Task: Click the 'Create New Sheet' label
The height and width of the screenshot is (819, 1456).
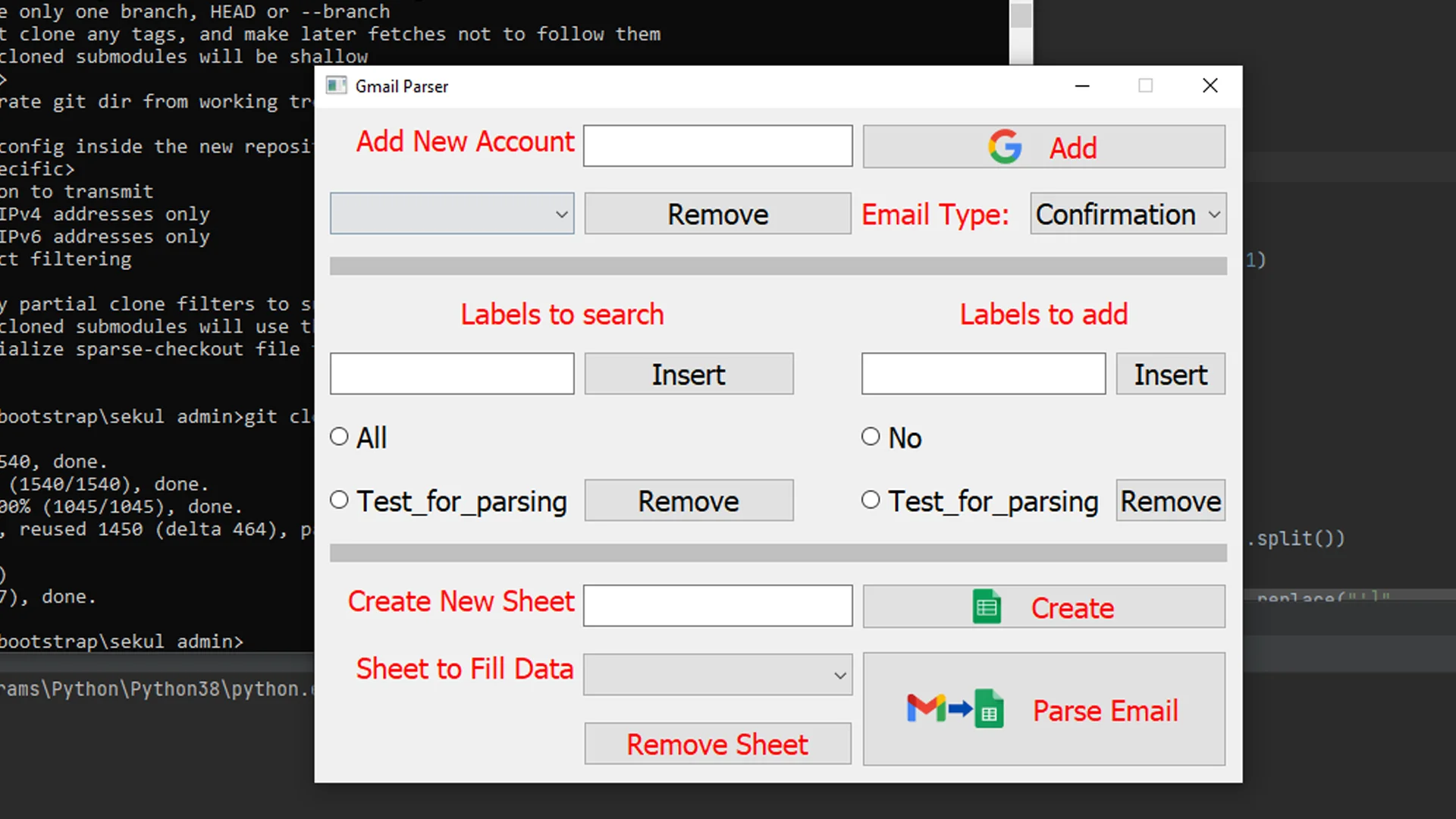Action: [461, 601]
